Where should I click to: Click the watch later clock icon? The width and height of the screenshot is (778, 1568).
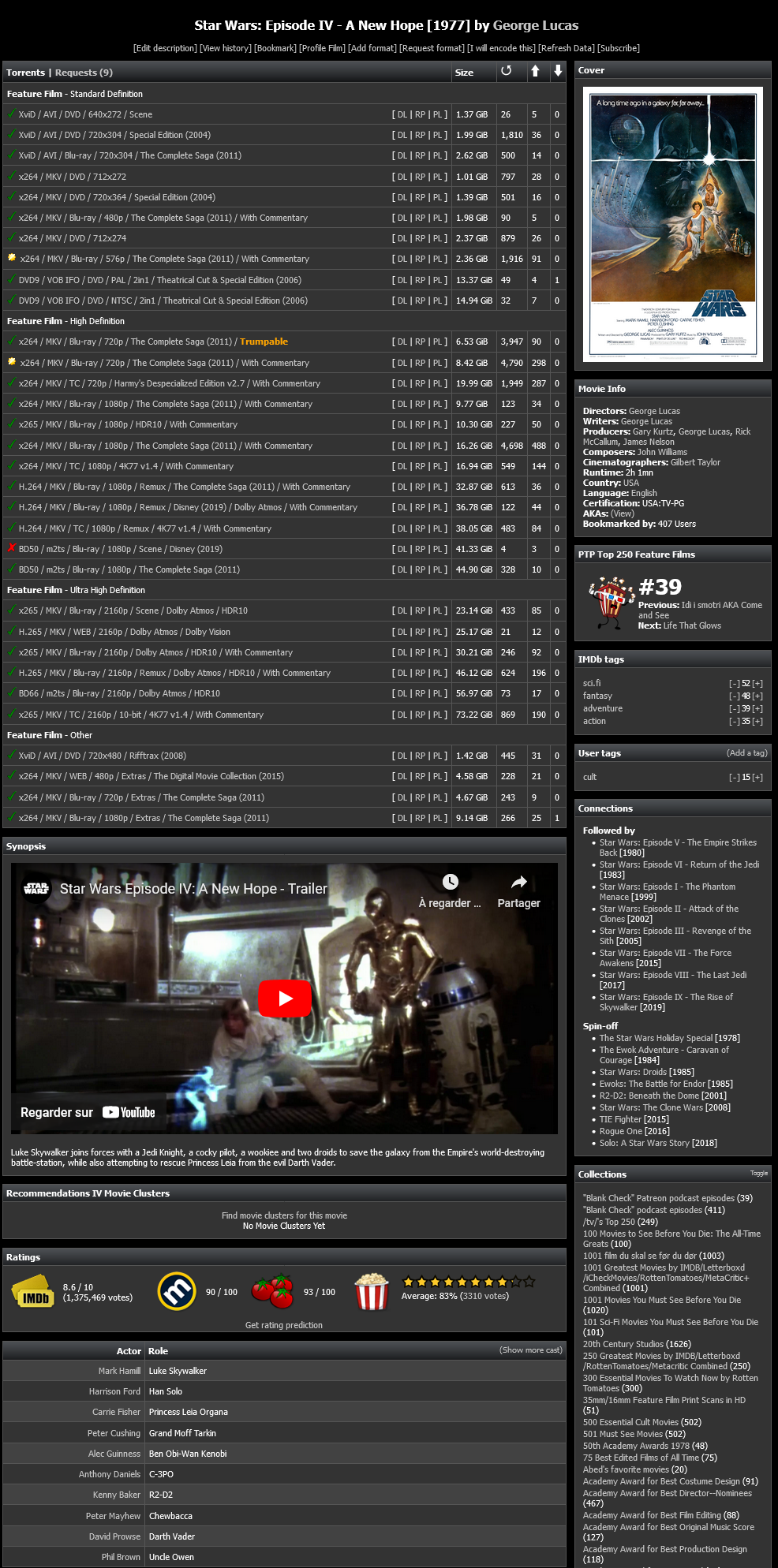[450, 882]
